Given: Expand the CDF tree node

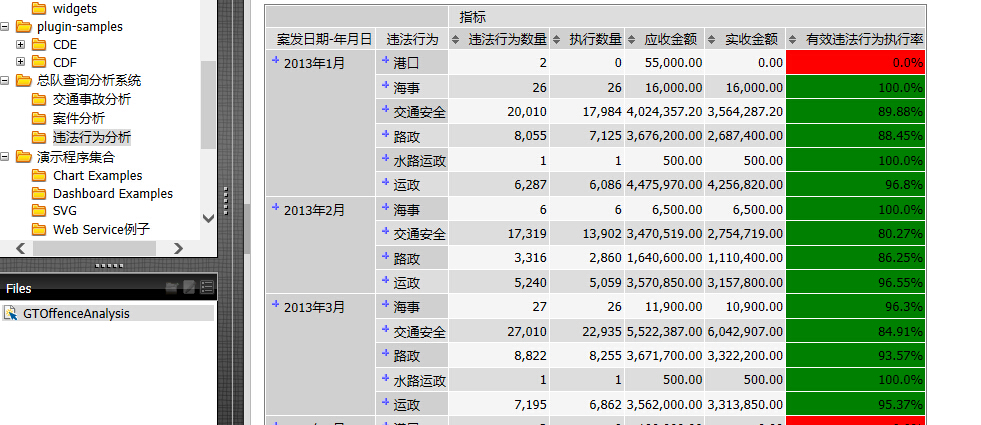Looking at the screenshot, I should click(21, 61).
